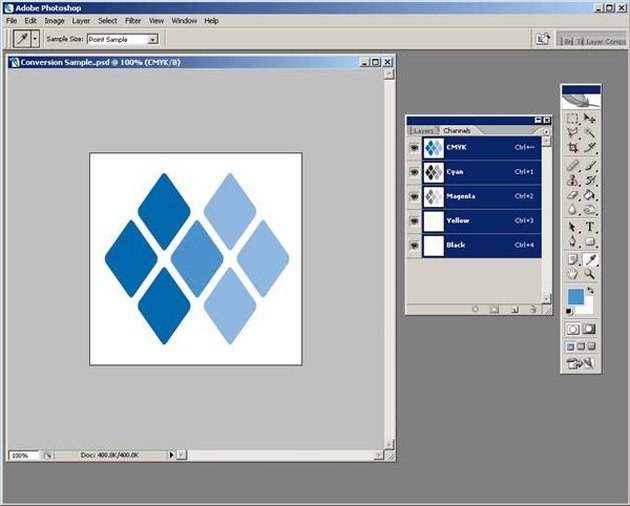The width and height of the screenshot is (630, 506).
Task: Click the white background color swatch
Action: pos(587,308)
